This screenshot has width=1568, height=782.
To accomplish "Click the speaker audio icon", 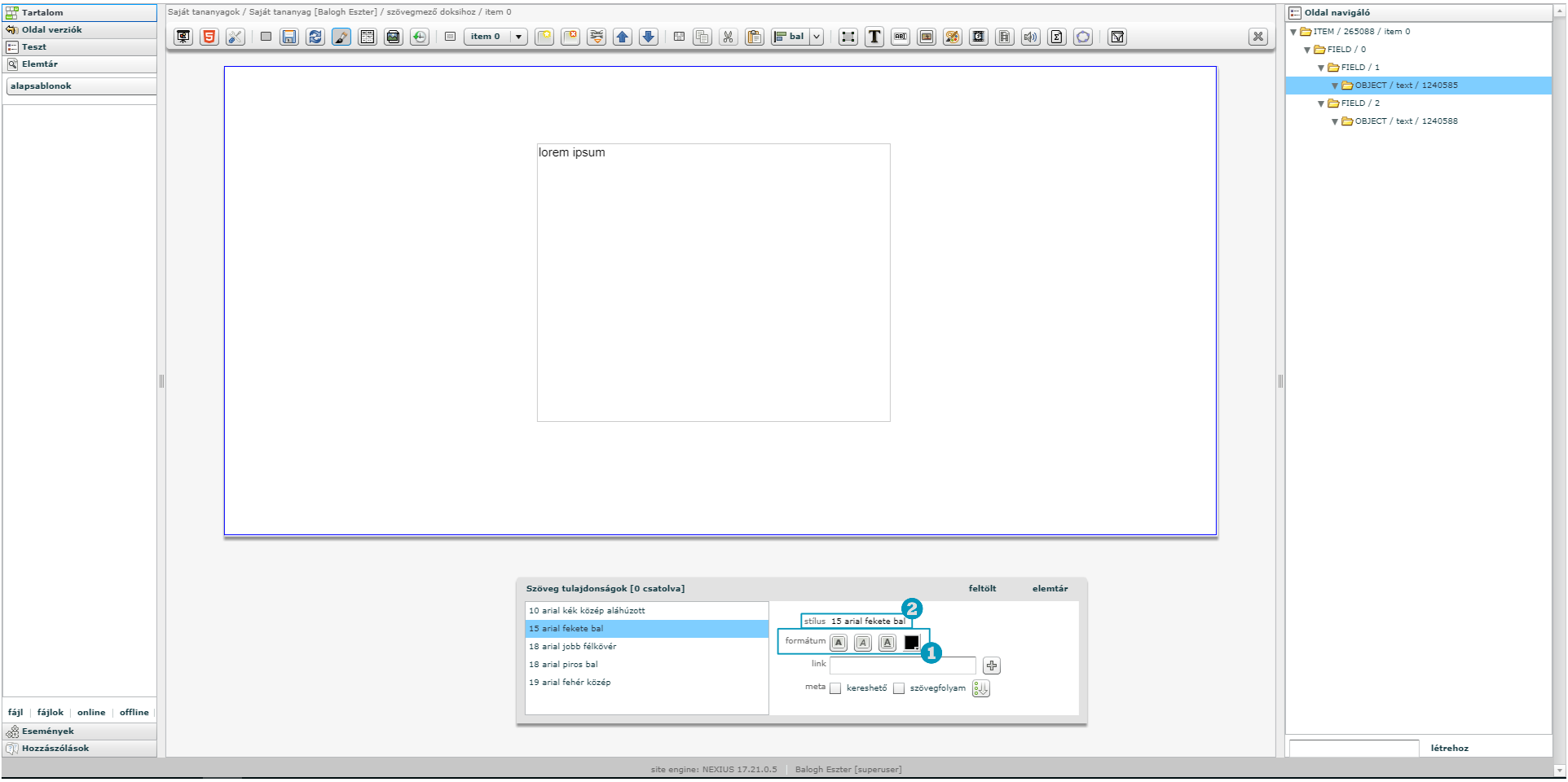I will [x=1031, y=37].
